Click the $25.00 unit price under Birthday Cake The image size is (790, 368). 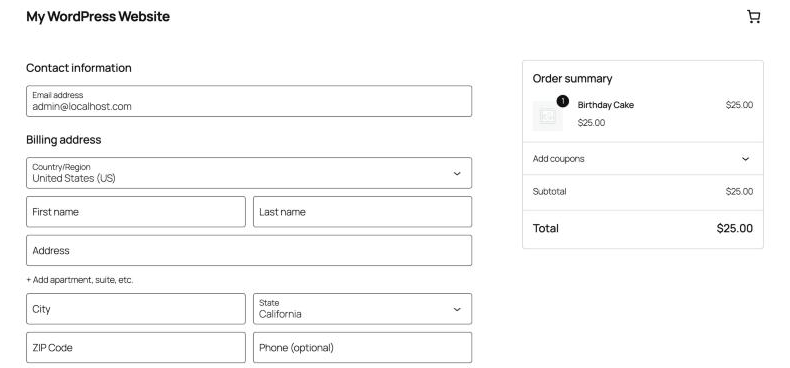coord(591,122)
